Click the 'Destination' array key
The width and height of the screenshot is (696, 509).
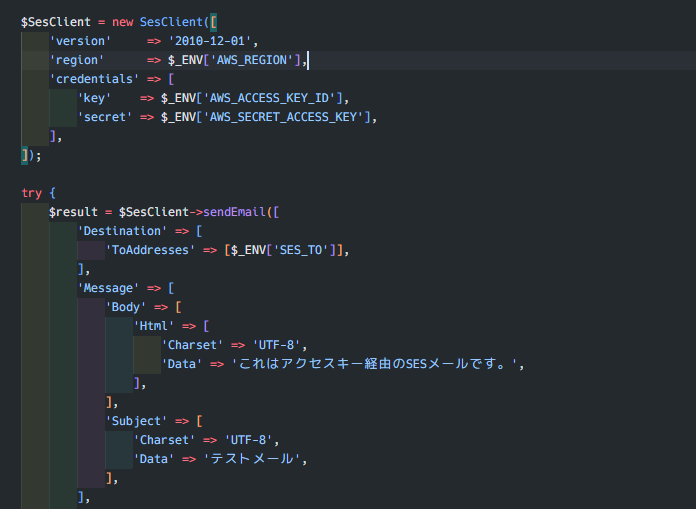pyautogui.click(x=122, y=231)
